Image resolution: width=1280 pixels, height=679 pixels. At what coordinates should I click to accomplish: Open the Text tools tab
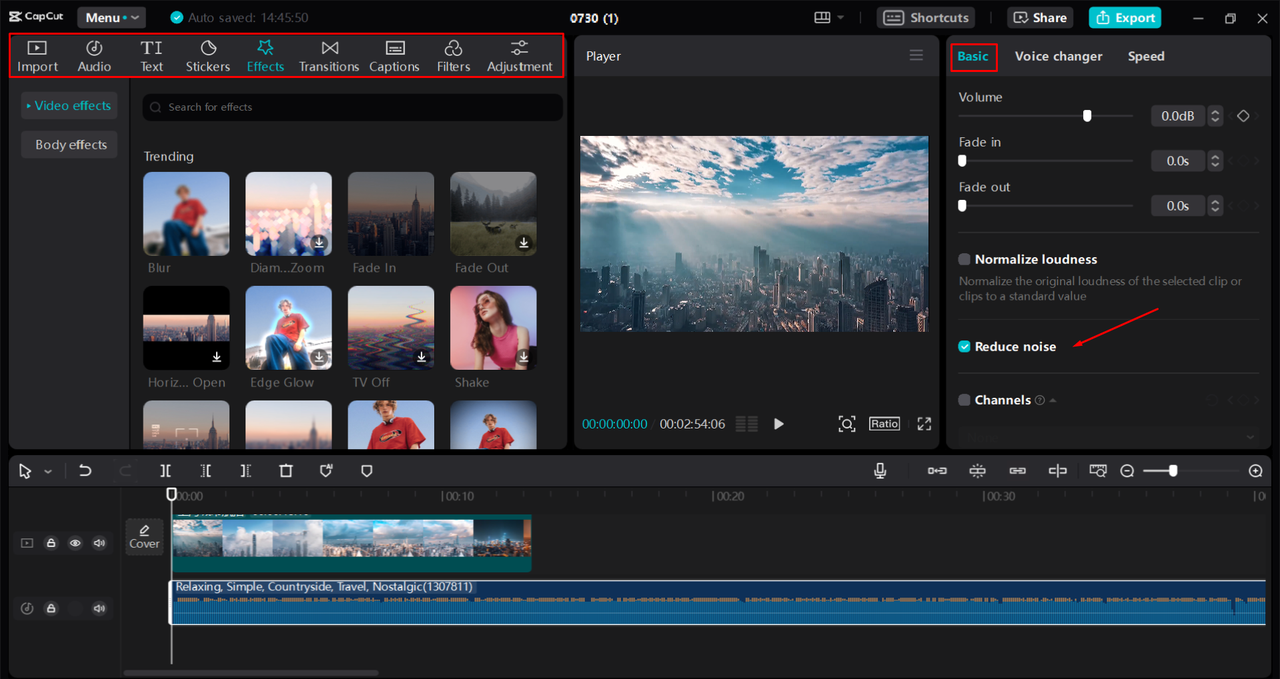point(151,56)
